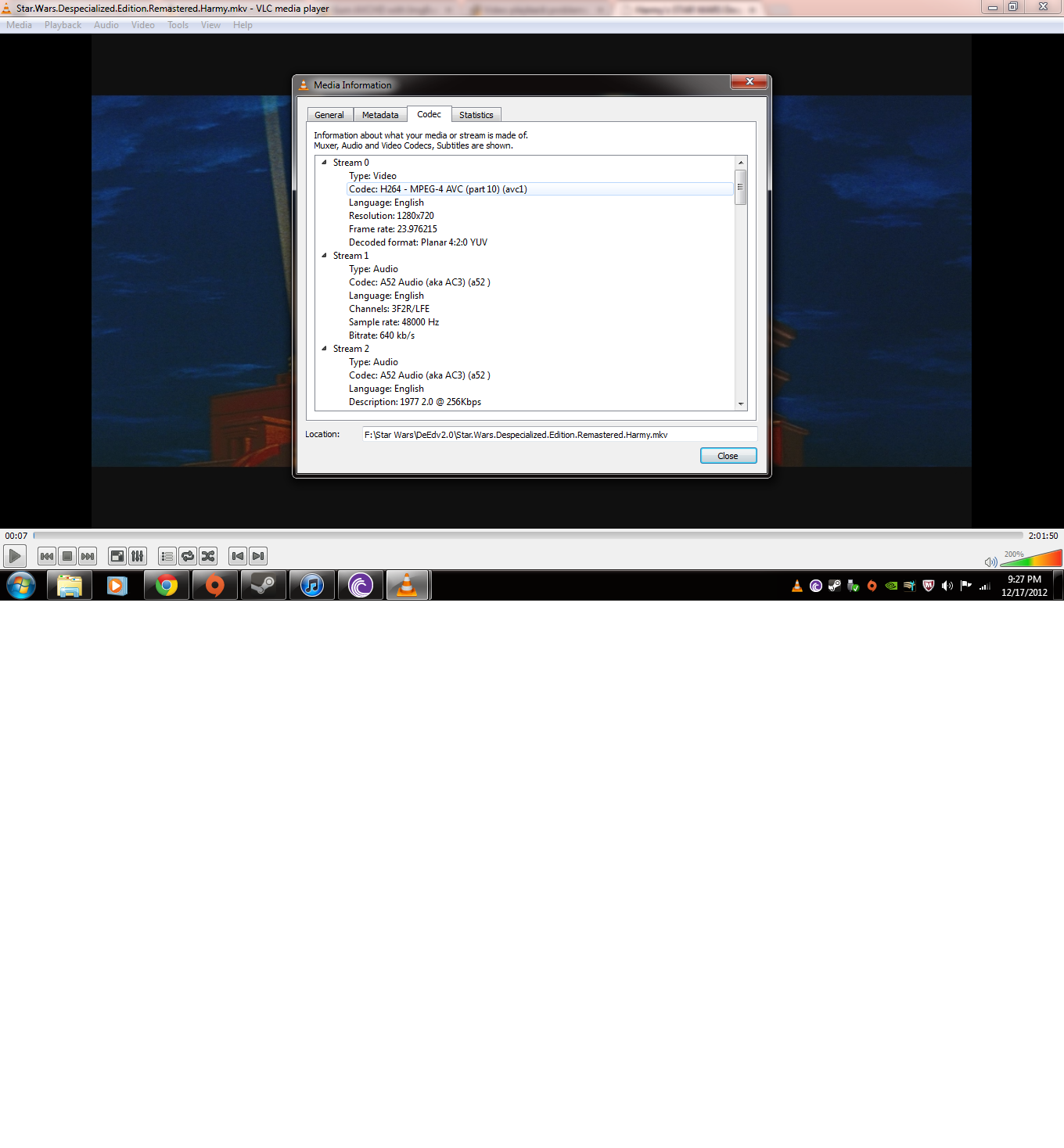The height and width of the screenshot is (1148, 1064).
Task: Select Frame rate: 23.976215 row
Action: 393,229
